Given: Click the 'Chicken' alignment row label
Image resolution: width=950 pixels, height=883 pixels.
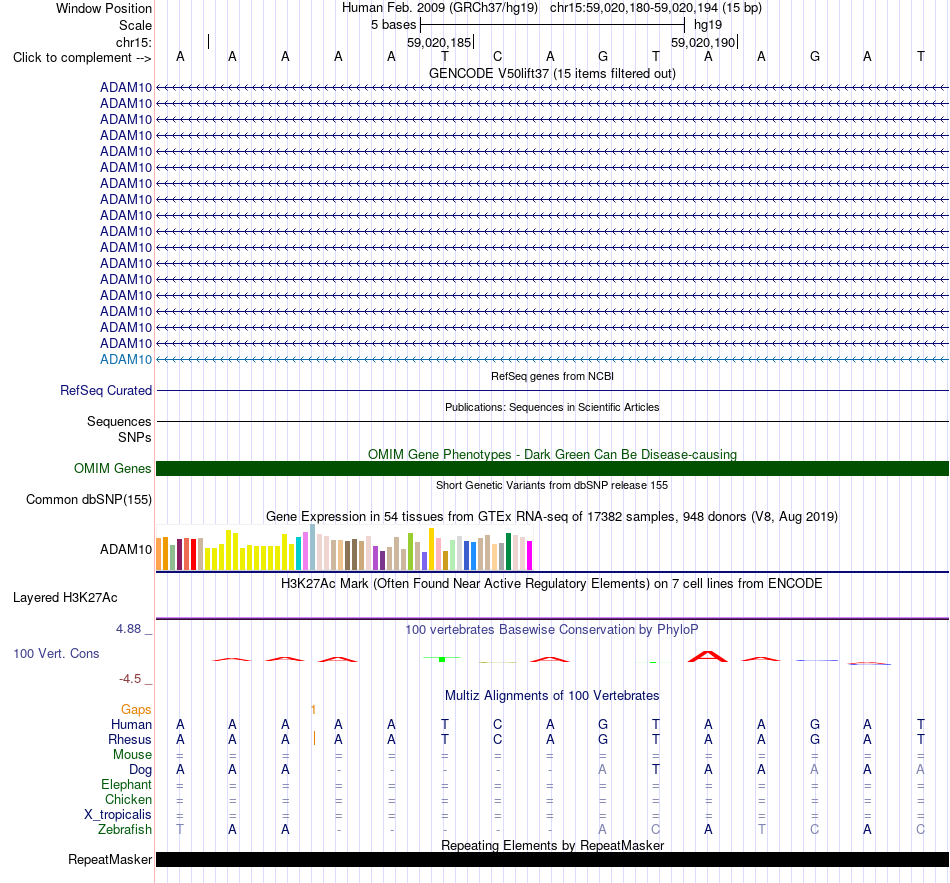Looking at the screenshot, I should click(x=128, y=800).
